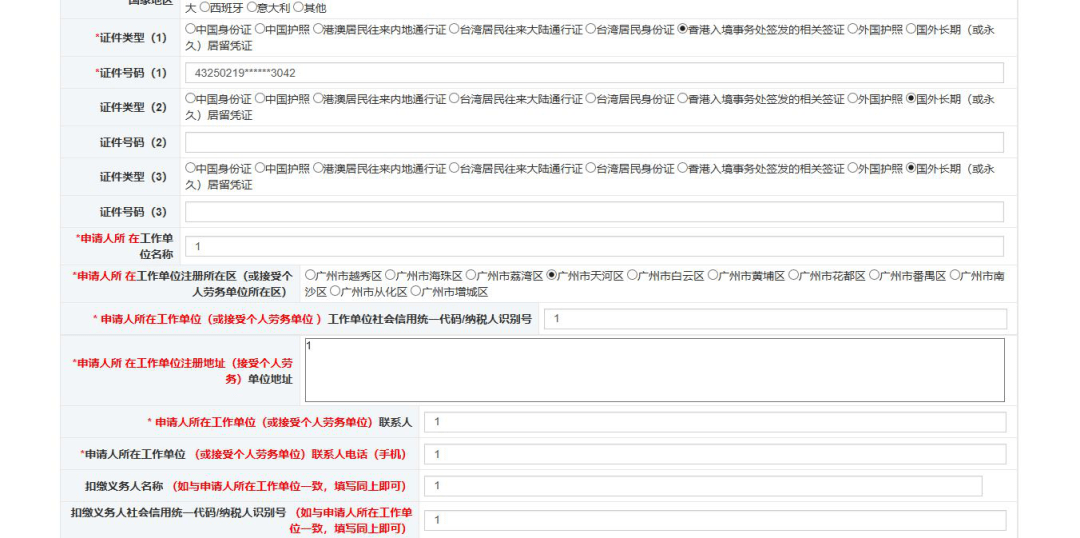This screenshot has width=1080, height=538.
Task: Pick the 广州市增城区 district radio button
Action: [416, 292]
